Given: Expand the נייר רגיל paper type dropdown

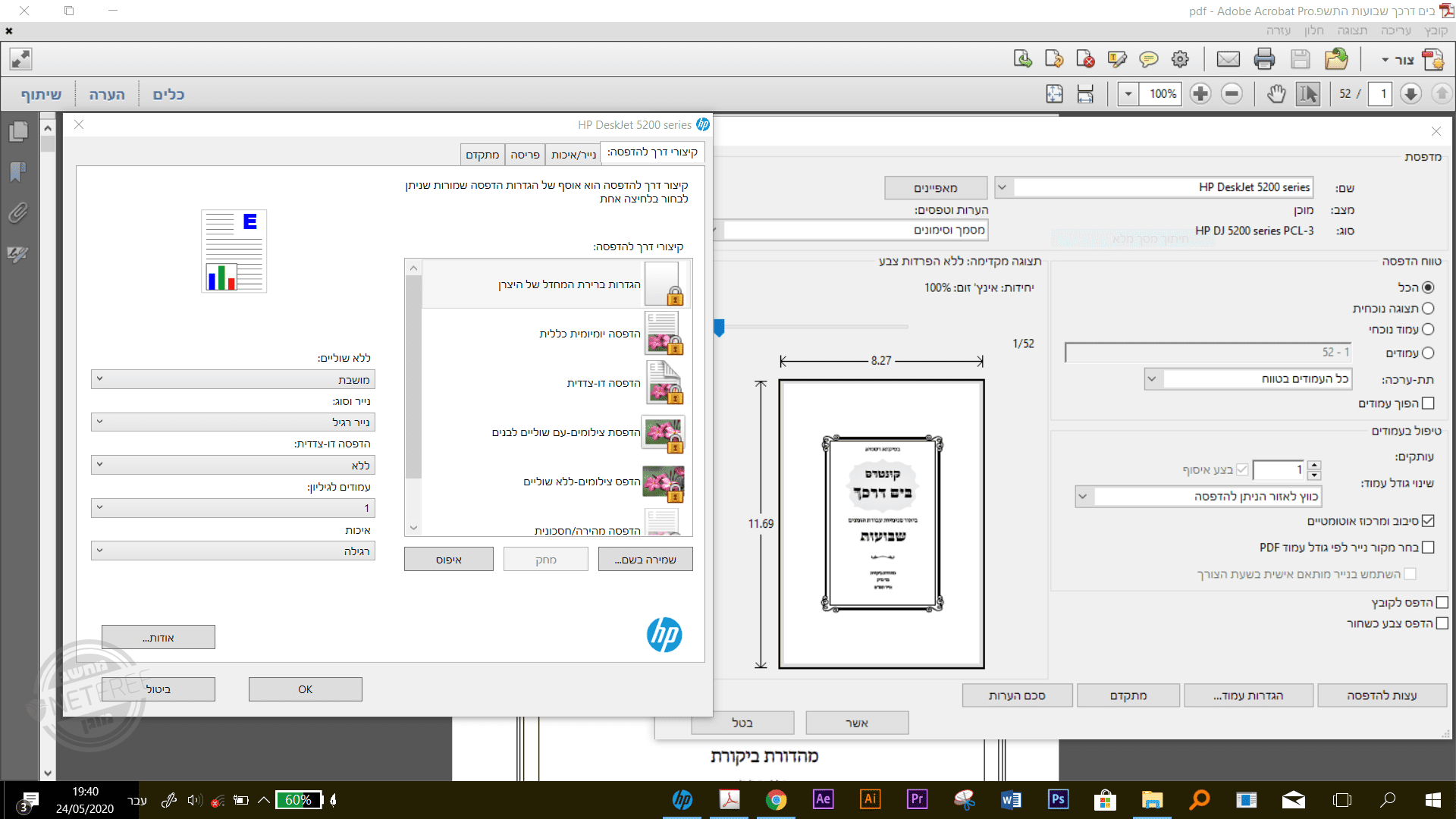Looking at the screenshot, I should pyautogui.click(x=233, y=422).
